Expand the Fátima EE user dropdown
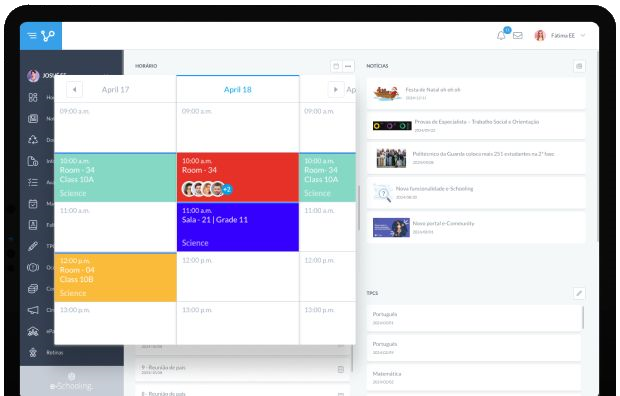This screenshot has width=620, height=396. pyautogui.click(x=560, y=36)
